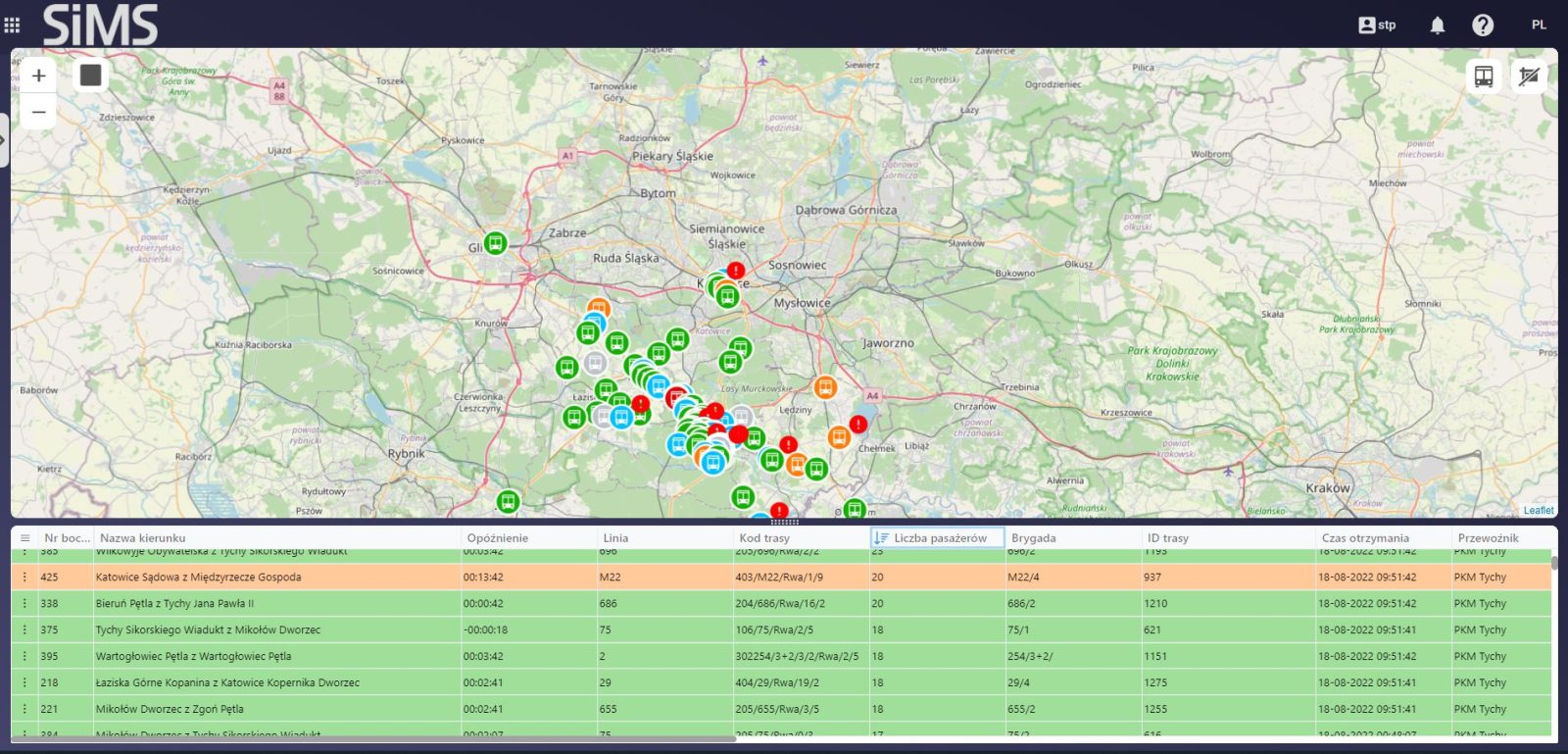
Task: Sort by Opóźnienie column
Action: click(497, 537)
